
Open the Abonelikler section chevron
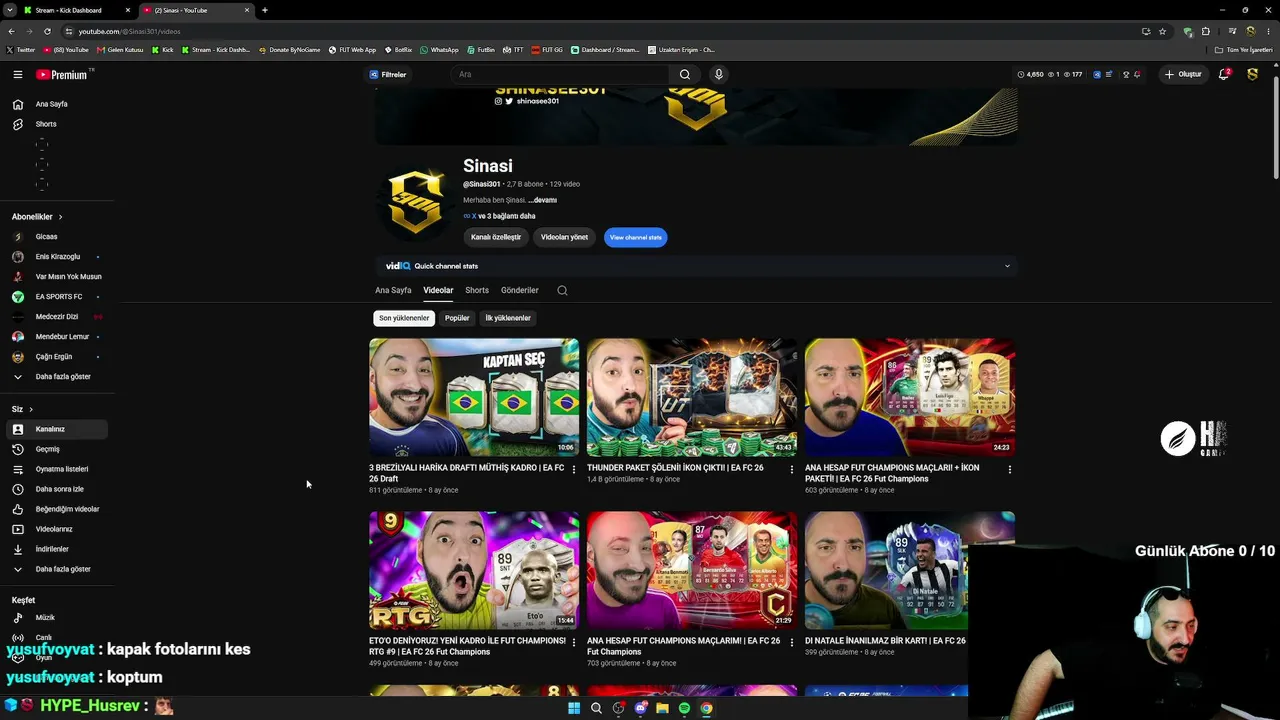(60, 217)
